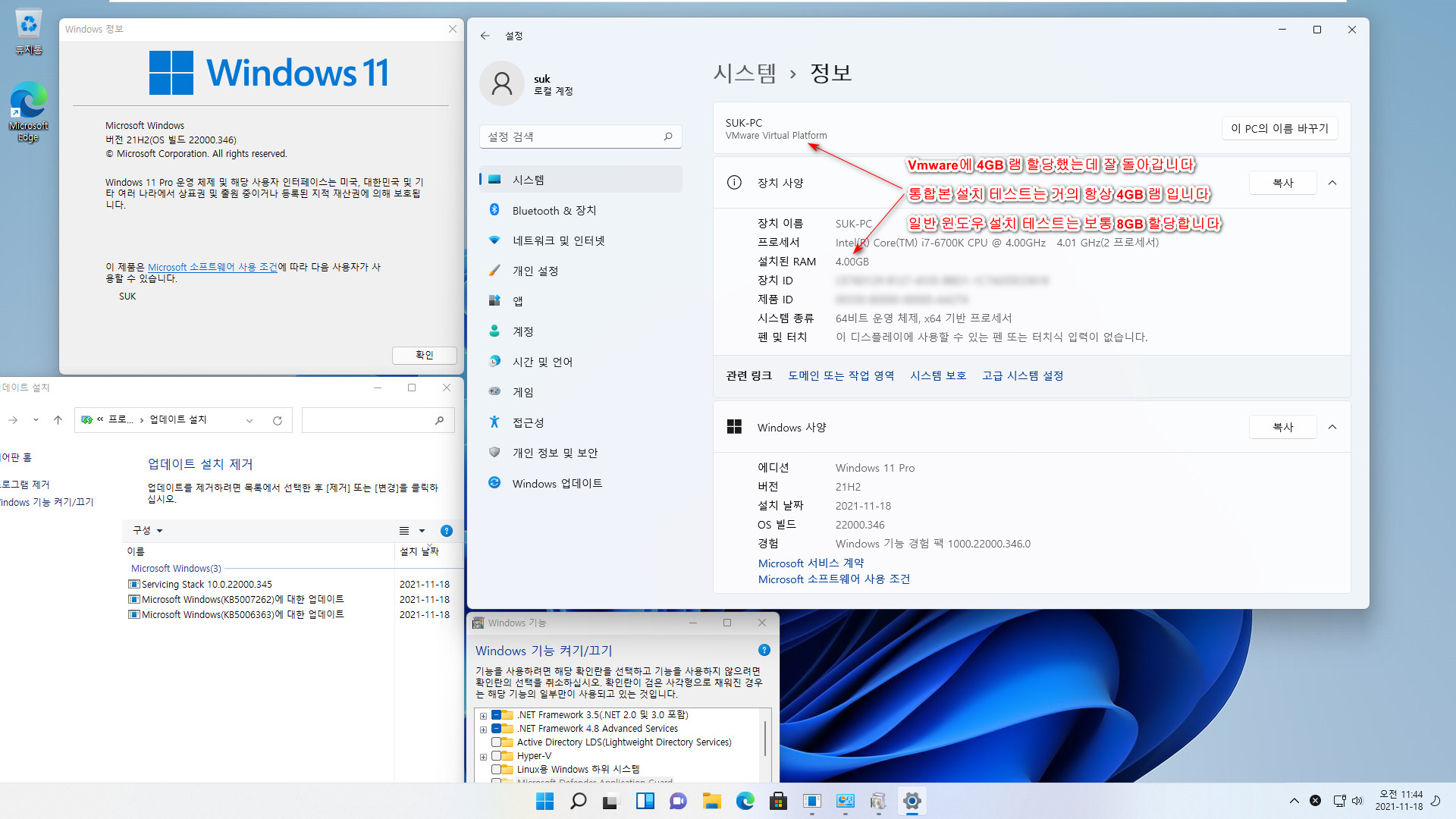Select the Windows 업데이트 sidebar icon
This screenshot has height=819, width=1456.
click(x=494, y=482)
